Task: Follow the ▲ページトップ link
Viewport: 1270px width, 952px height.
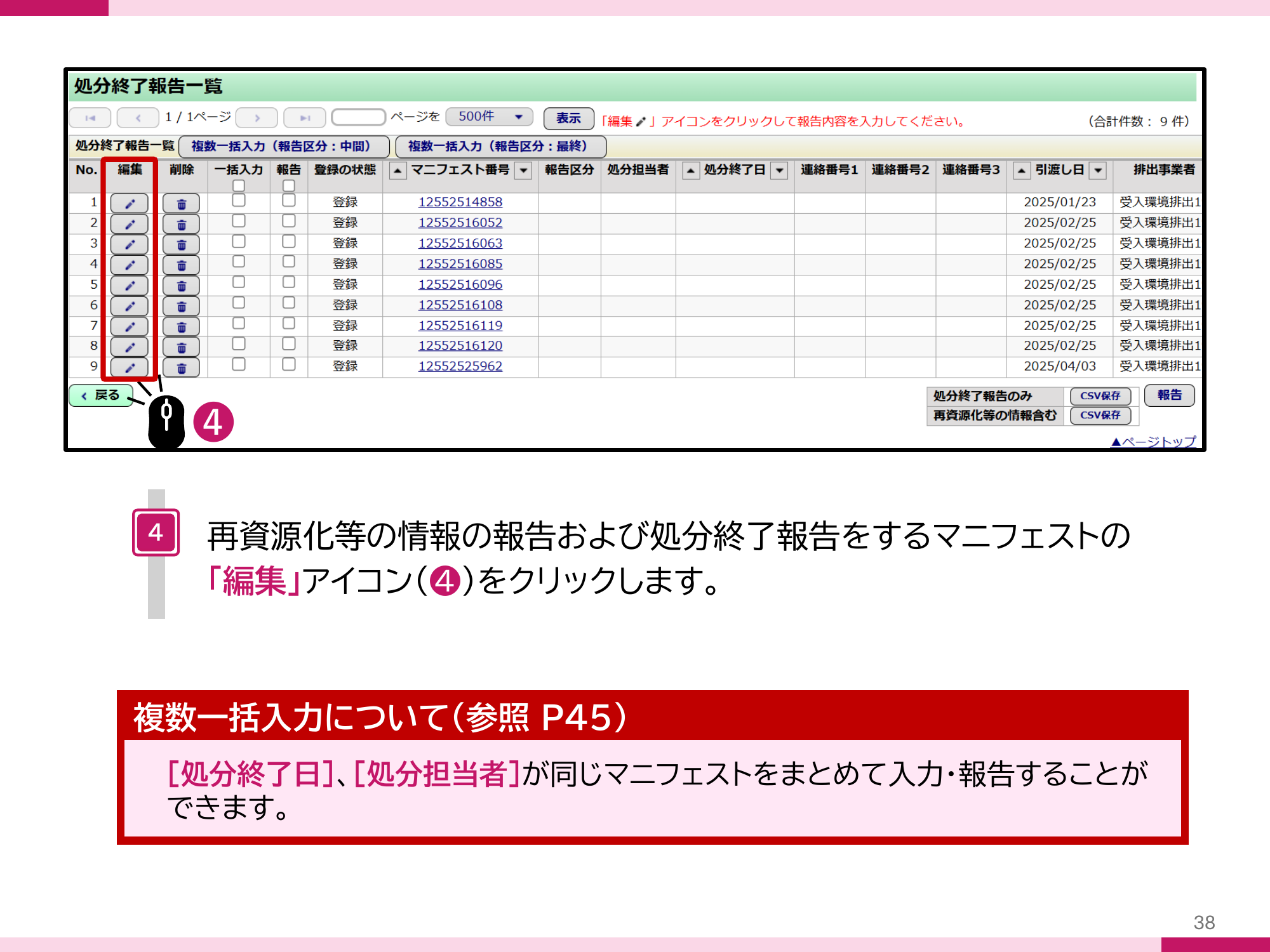Action: 1153,442
